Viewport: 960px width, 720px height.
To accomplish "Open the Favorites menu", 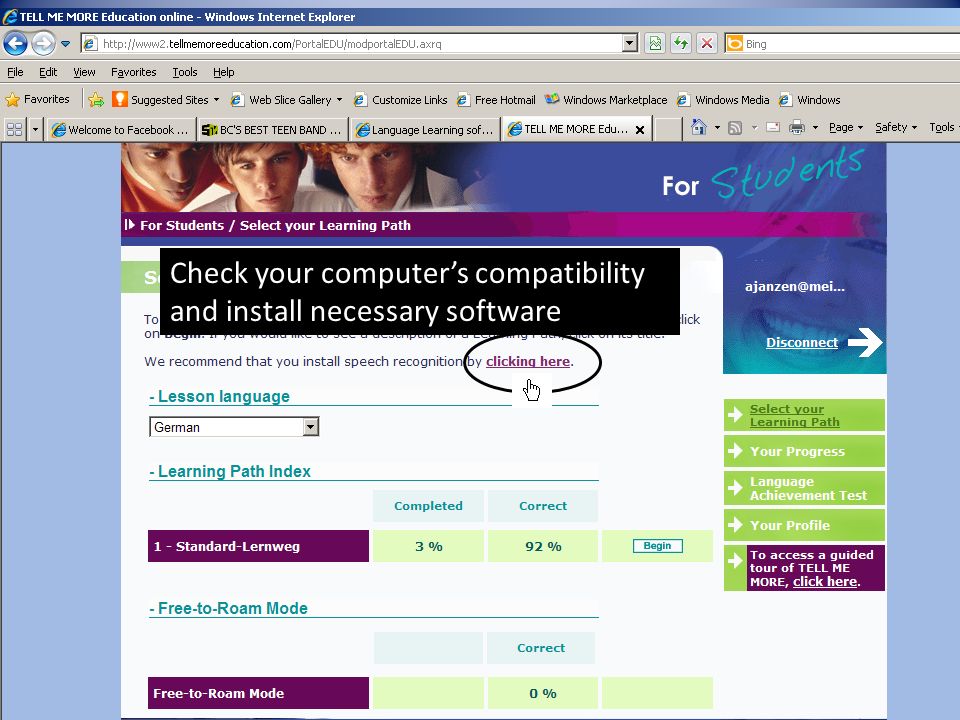I will click(x=133, y=72).
